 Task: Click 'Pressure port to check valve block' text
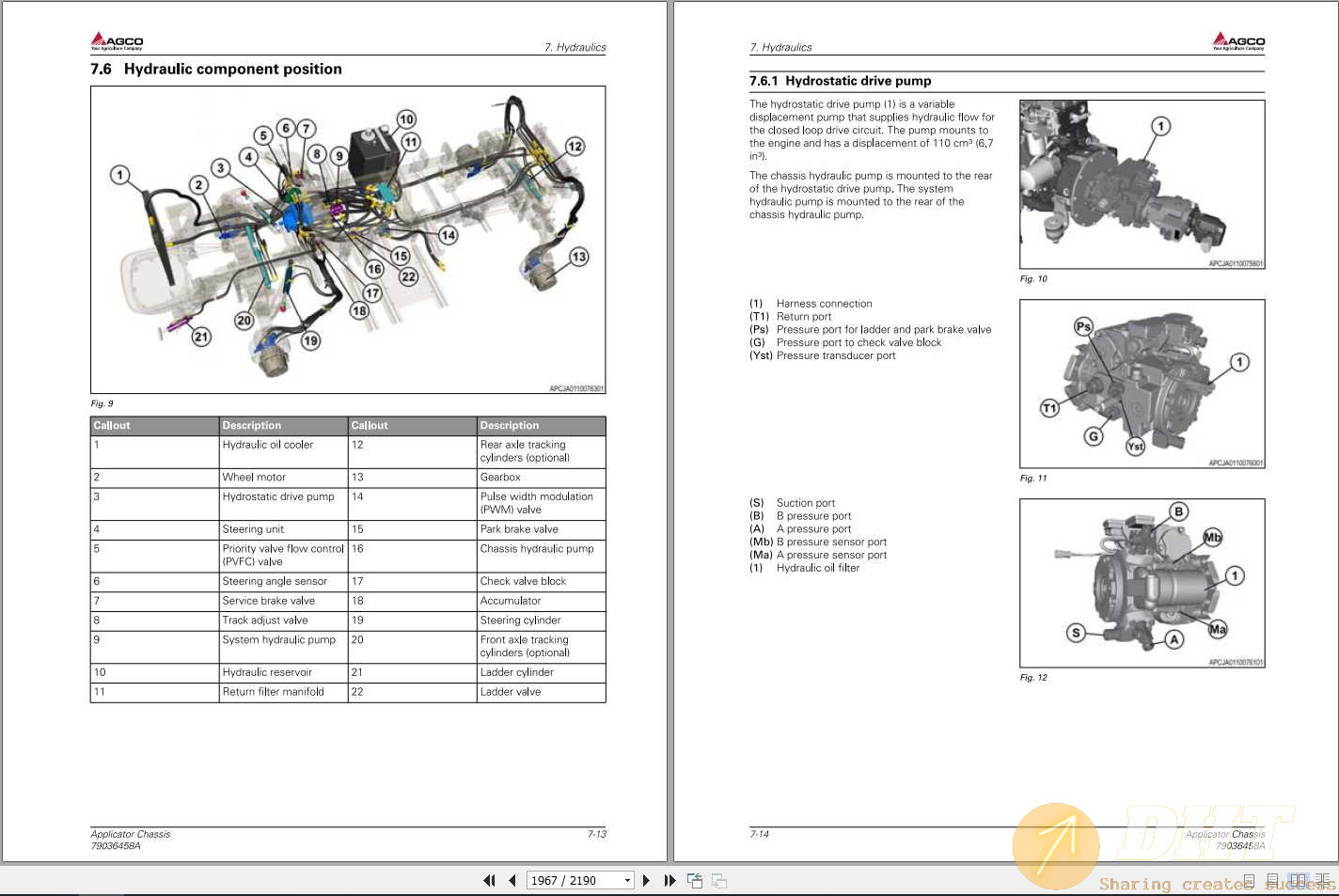coord(859,343)
